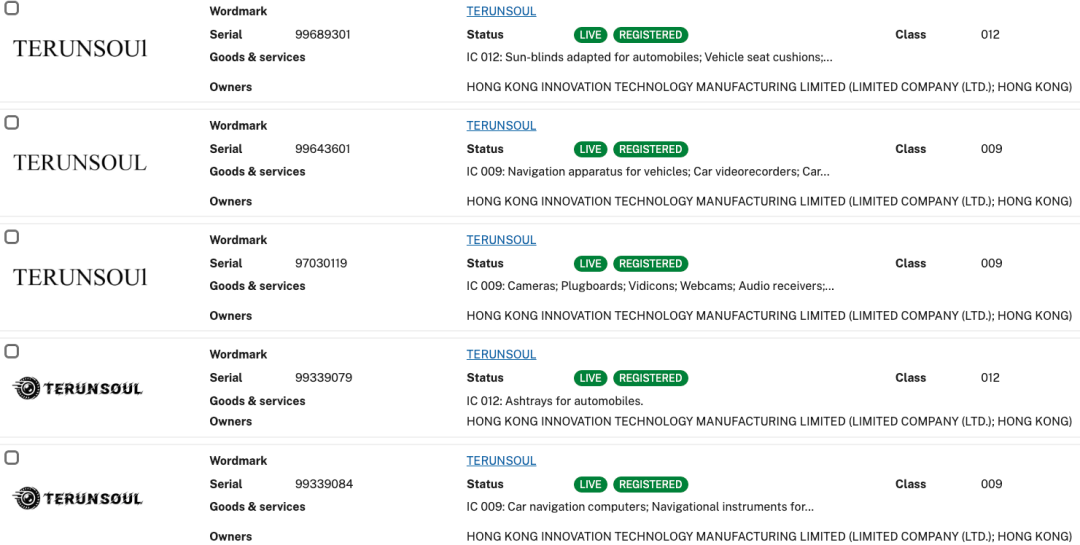Viewport: 1080px width, 545px height.
Task: Click class value 009 for serial 99643601
Action: pyautogui.click(x=991, y=149)
